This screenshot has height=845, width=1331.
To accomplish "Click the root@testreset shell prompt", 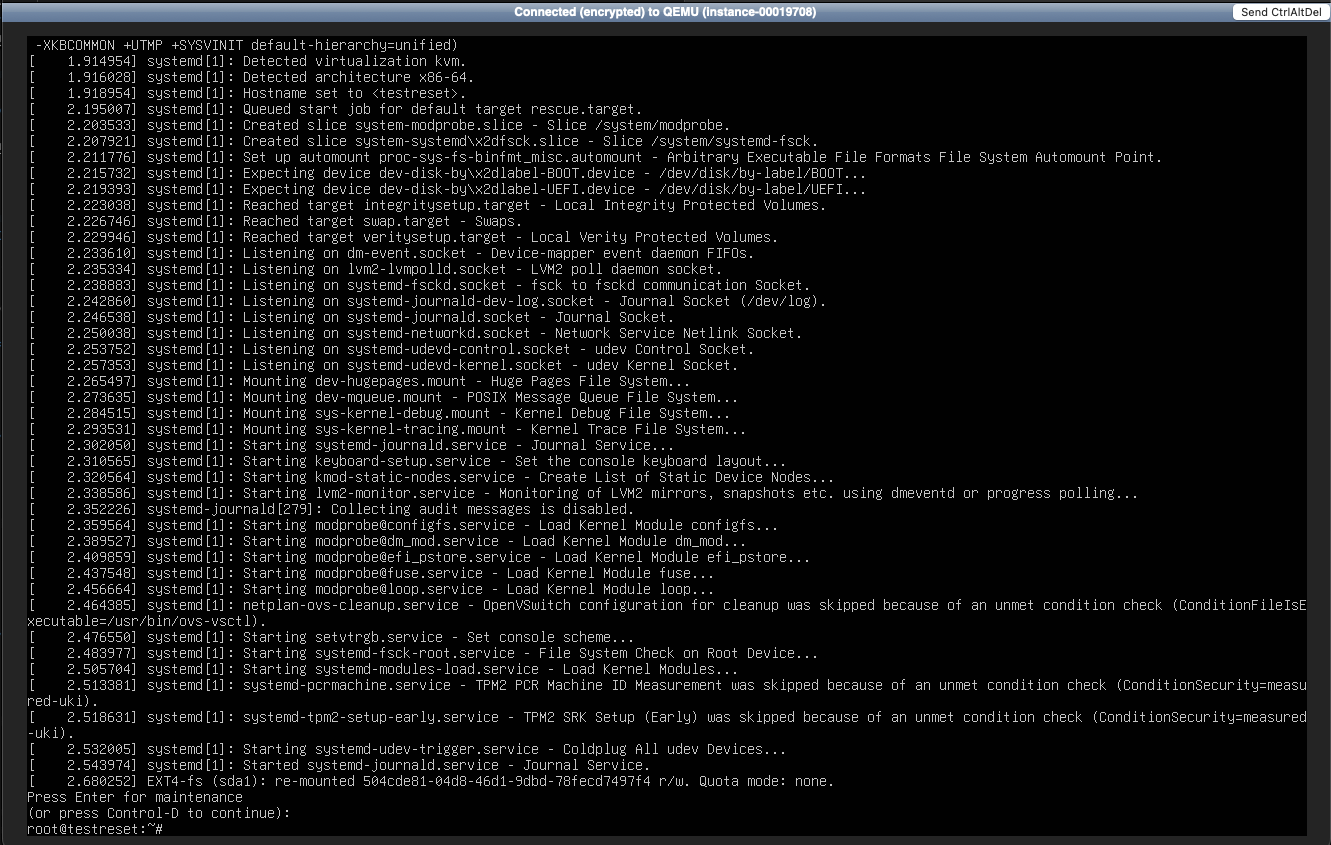I will (94, 829).
